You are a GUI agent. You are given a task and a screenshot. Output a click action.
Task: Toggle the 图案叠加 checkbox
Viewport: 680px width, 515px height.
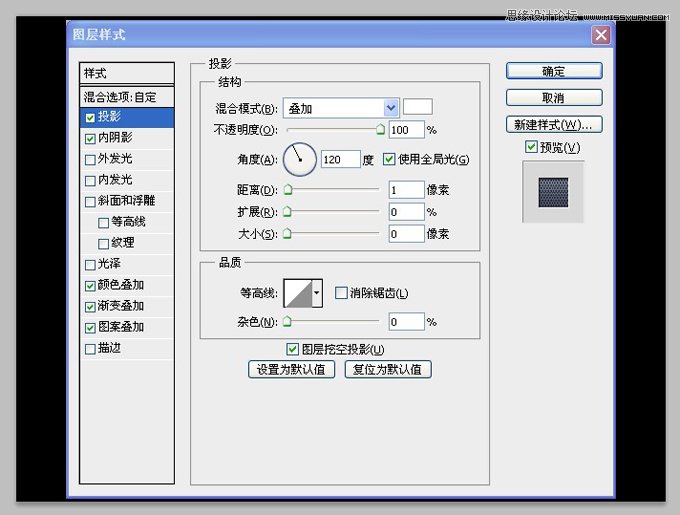click(90, 328)
